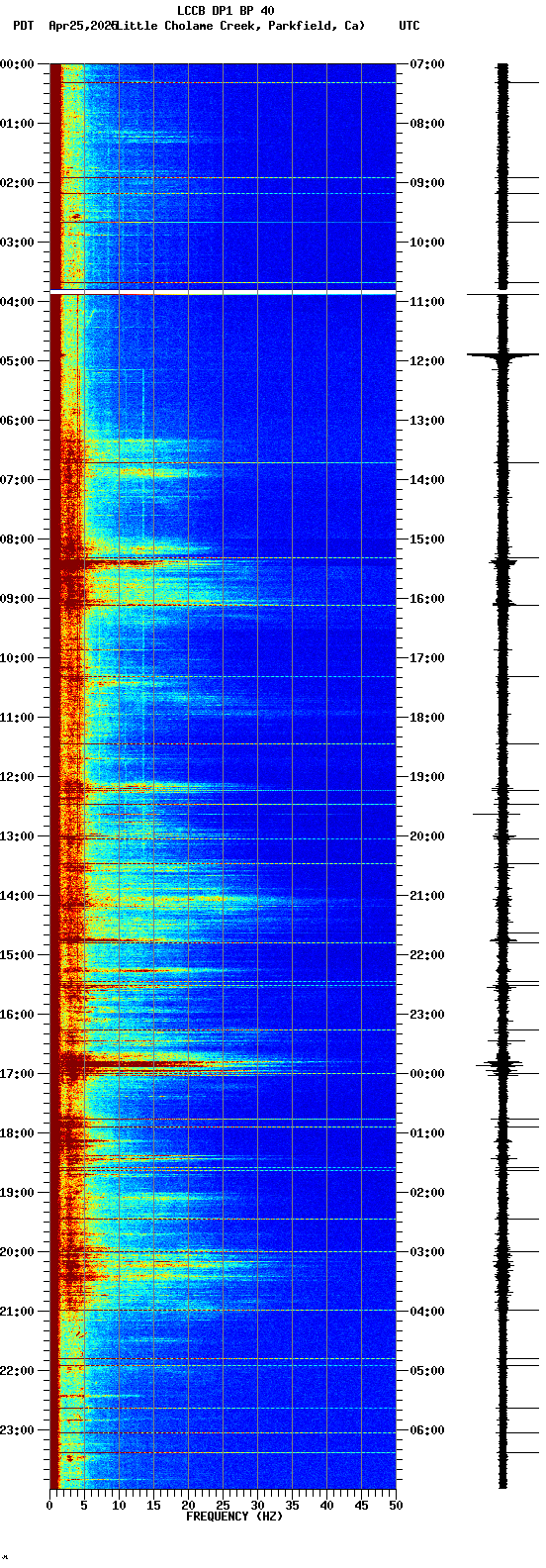Click the "09:00" label on the UTC axis
The image size is (546, 1568).
(x=427, y=183)
